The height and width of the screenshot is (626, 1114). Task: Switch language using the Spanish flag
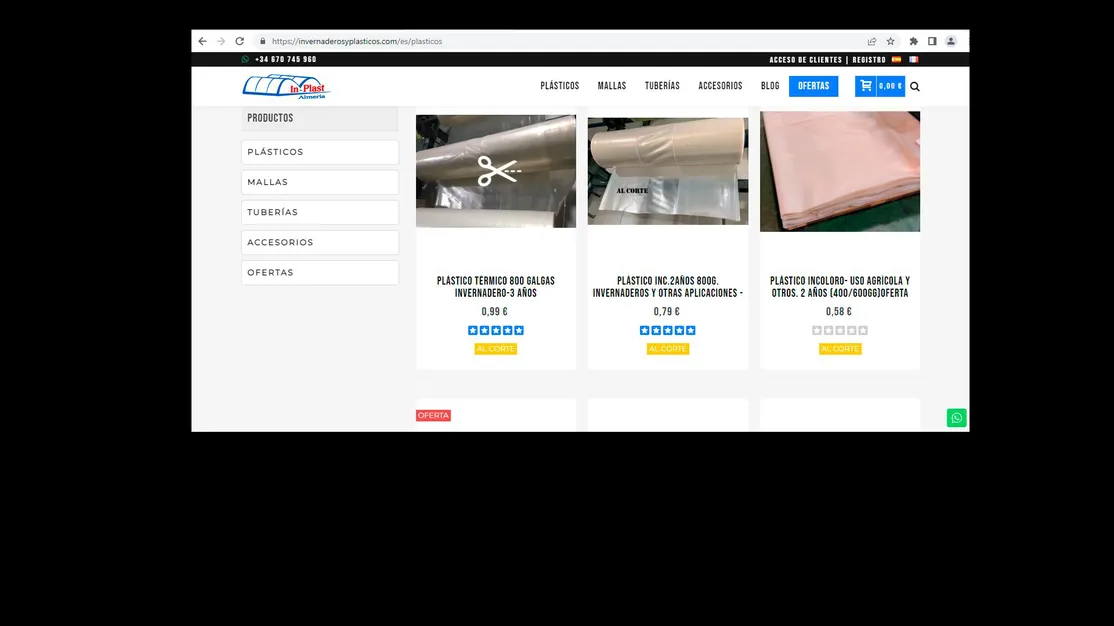(x=897, y=60)
